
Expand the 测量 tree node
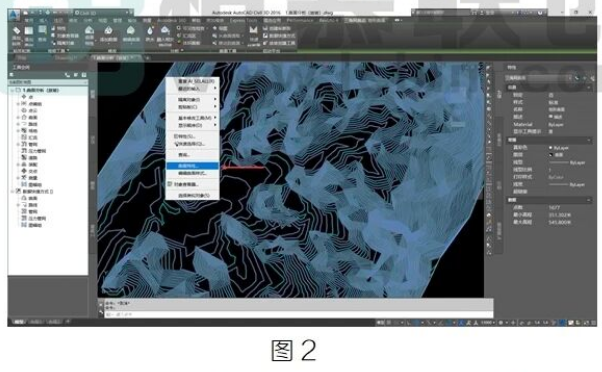18,178
